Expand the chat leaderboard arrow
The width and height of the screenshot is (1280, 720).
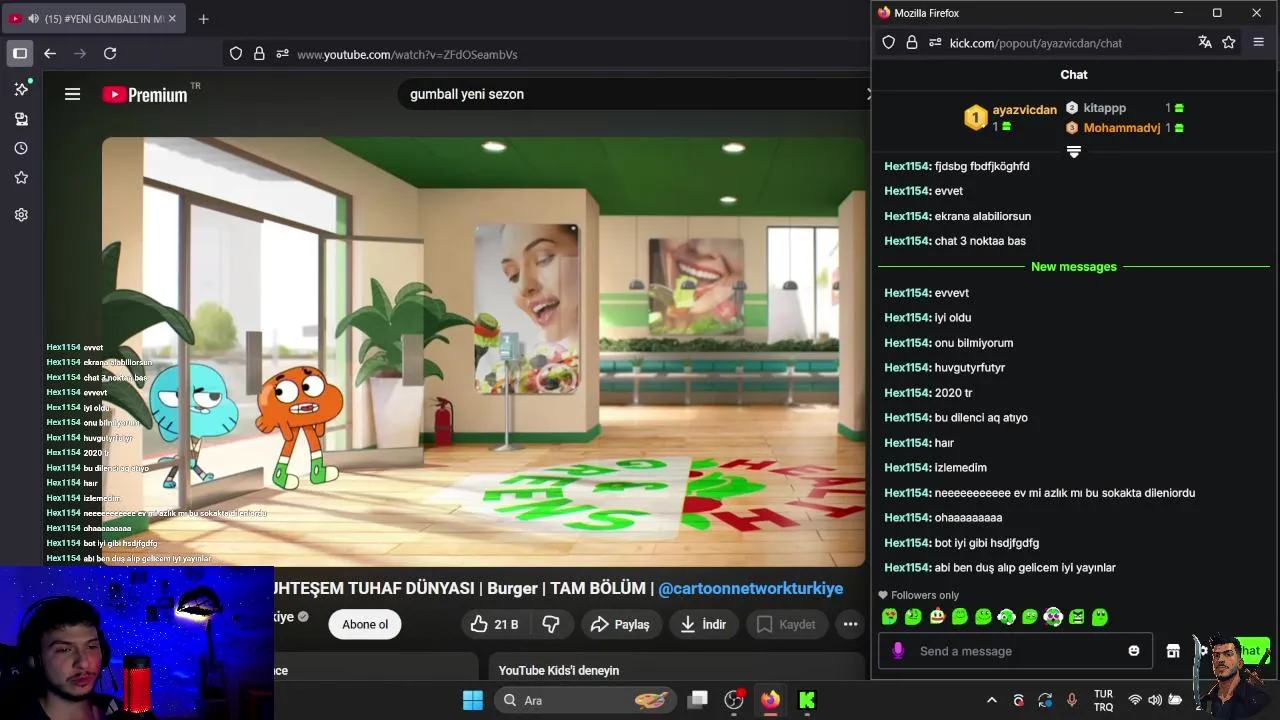coord(1074,152)
